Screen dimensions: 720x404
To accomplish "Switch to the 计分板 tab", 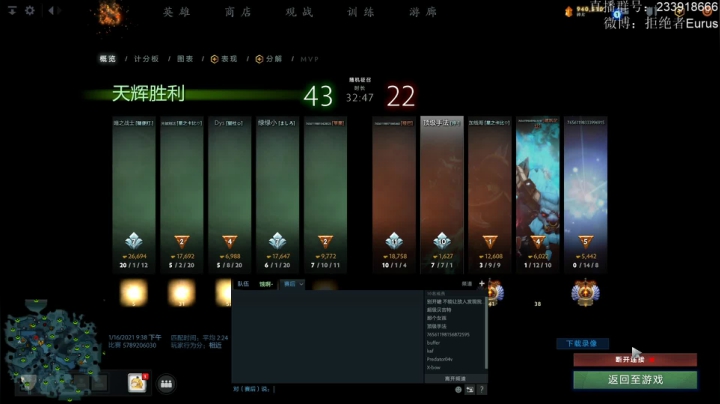I will [146, 59].
